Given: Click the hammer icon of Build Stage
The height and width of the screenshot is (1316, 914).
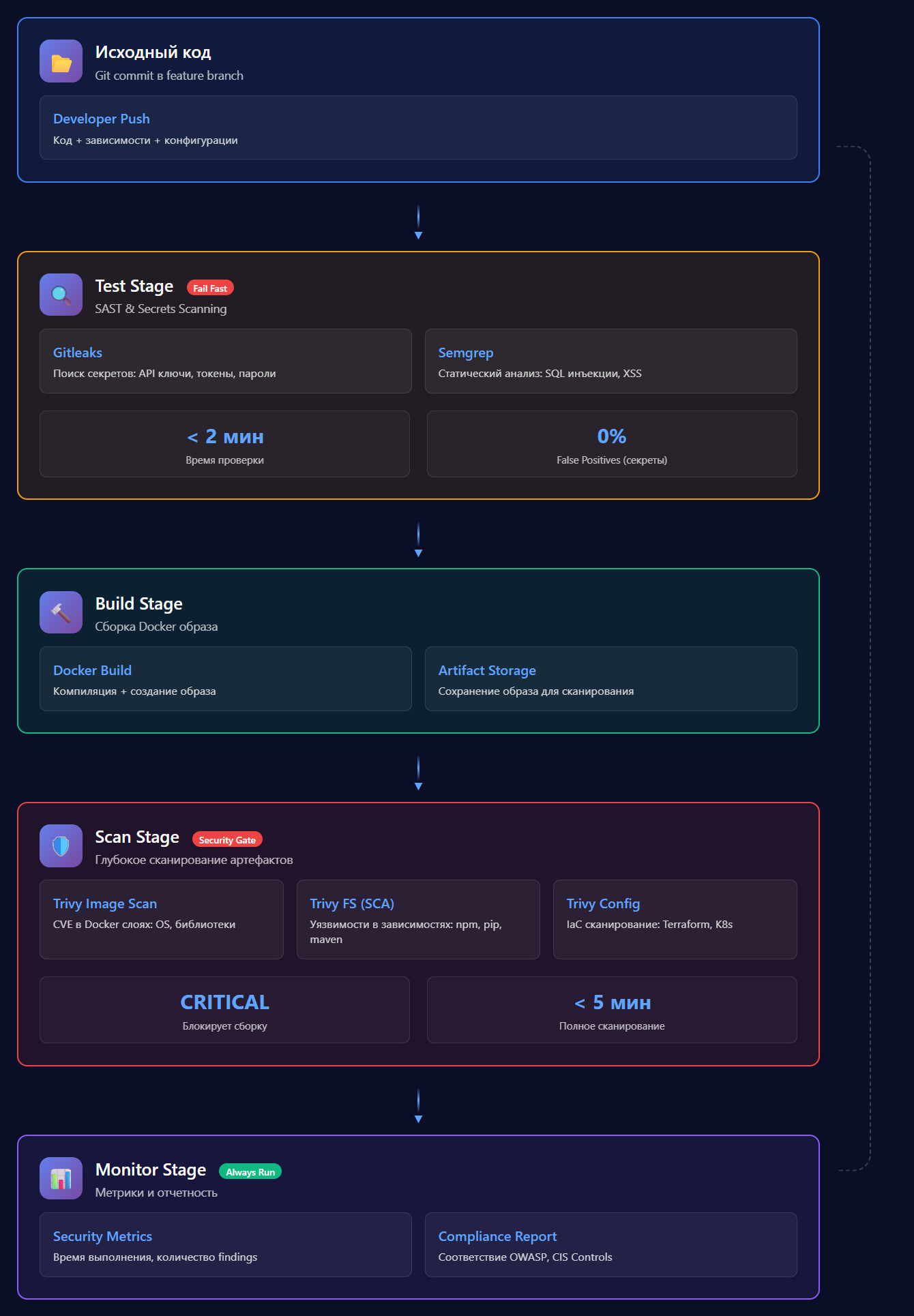Looking at the screenshot, I should coord(61,612).
